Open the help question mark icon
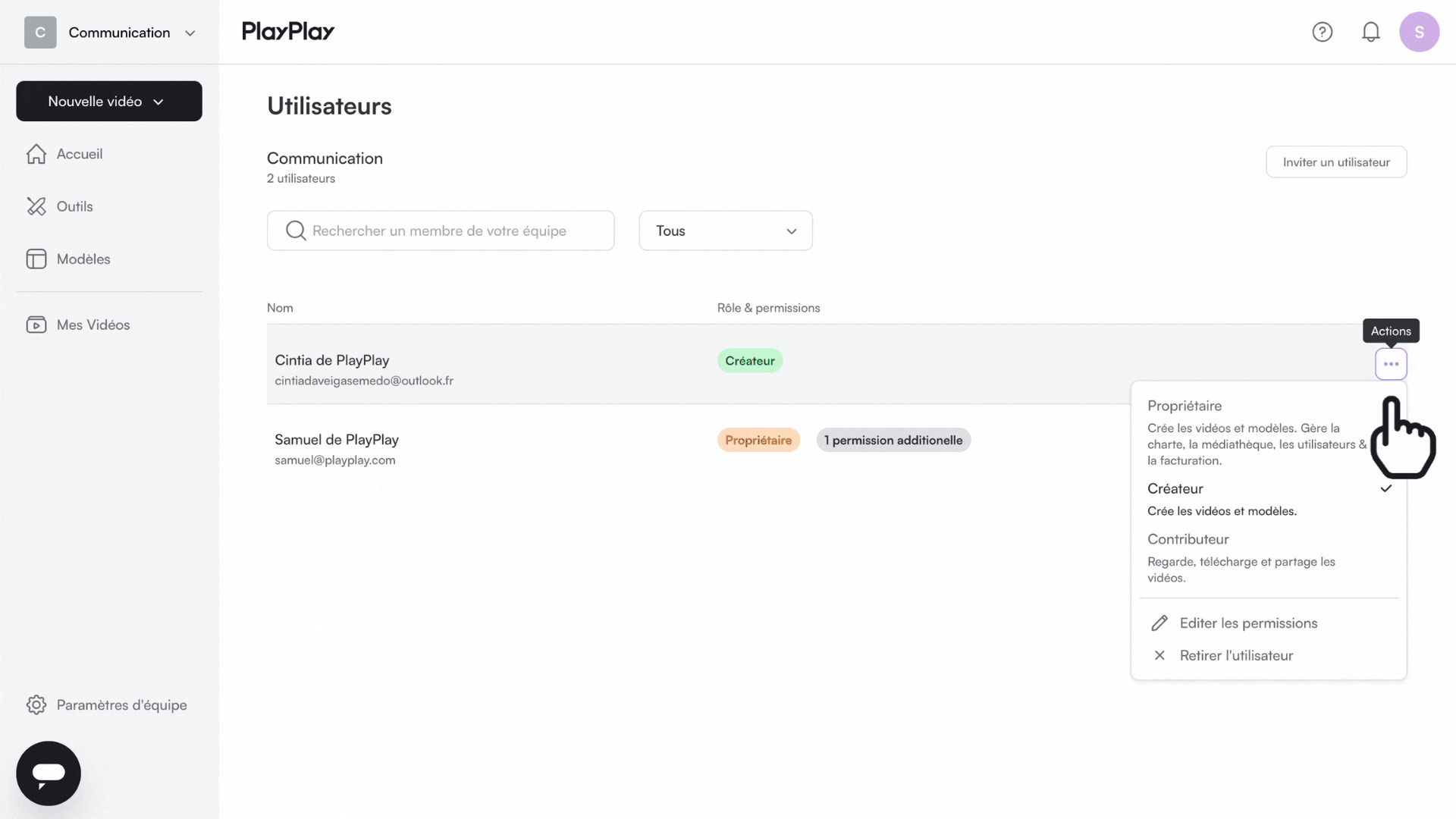 click(1322, 32)
